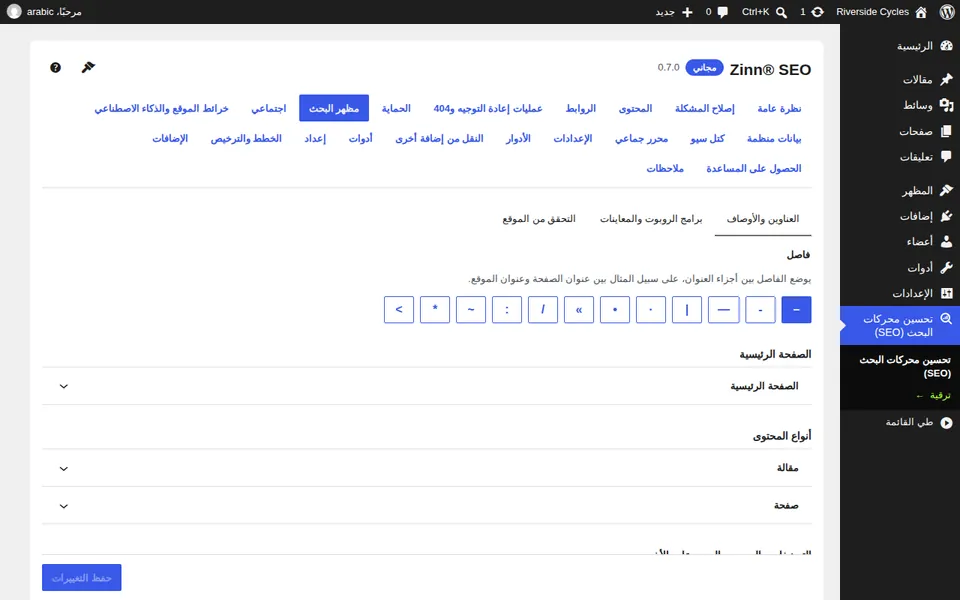
Task: Select the en dash separator
Action: 796,310
